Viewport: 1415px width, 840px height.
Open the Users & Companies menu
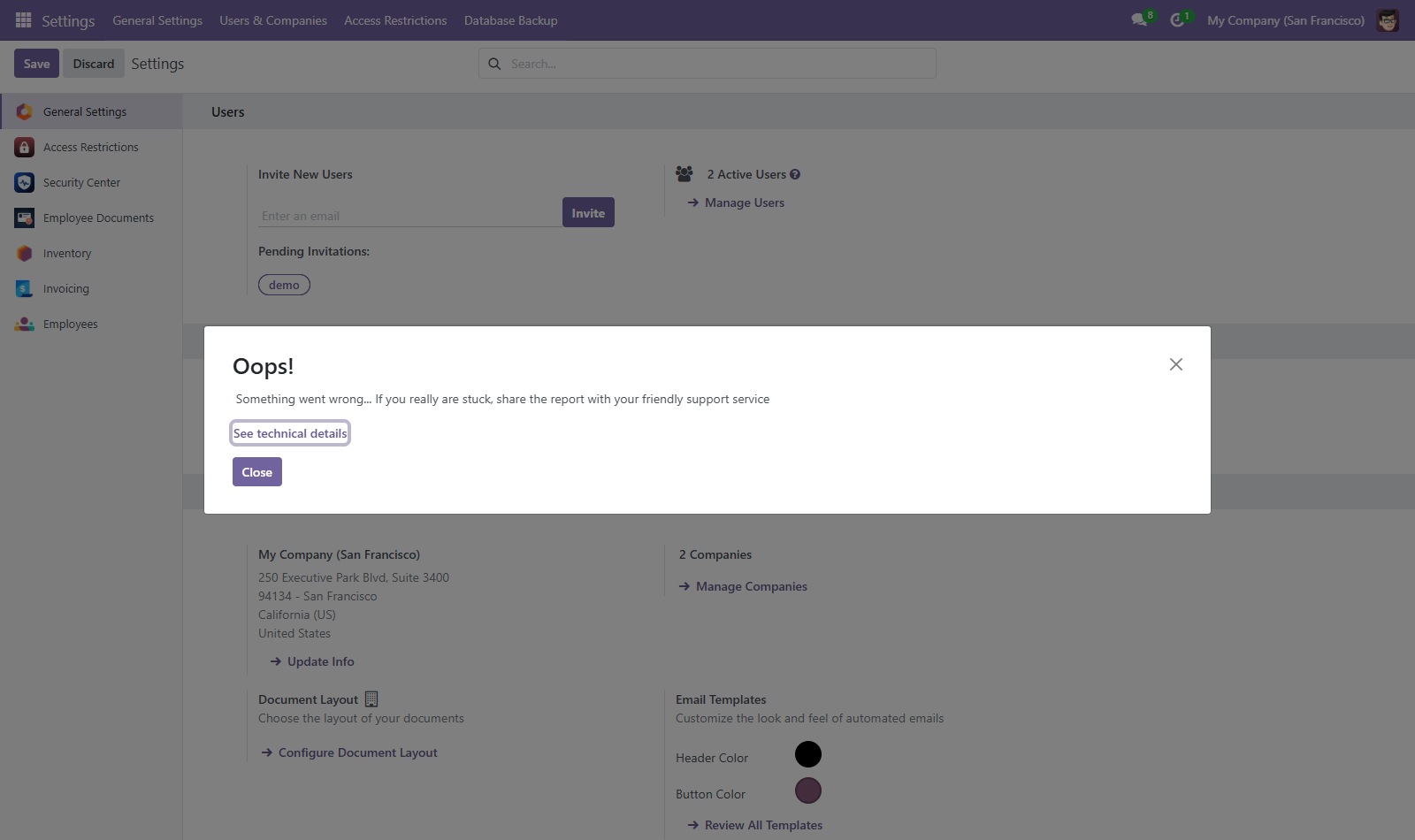tap(273, 20)
